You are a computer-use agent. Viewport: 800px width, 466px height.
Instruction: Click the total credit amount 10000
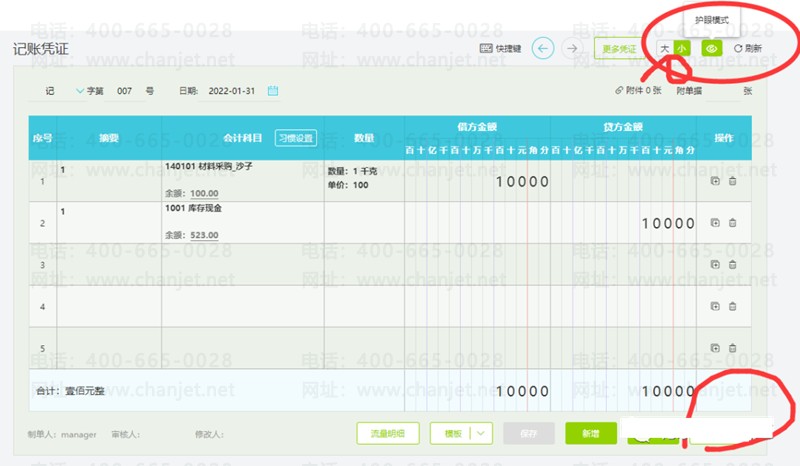(668, 391)
